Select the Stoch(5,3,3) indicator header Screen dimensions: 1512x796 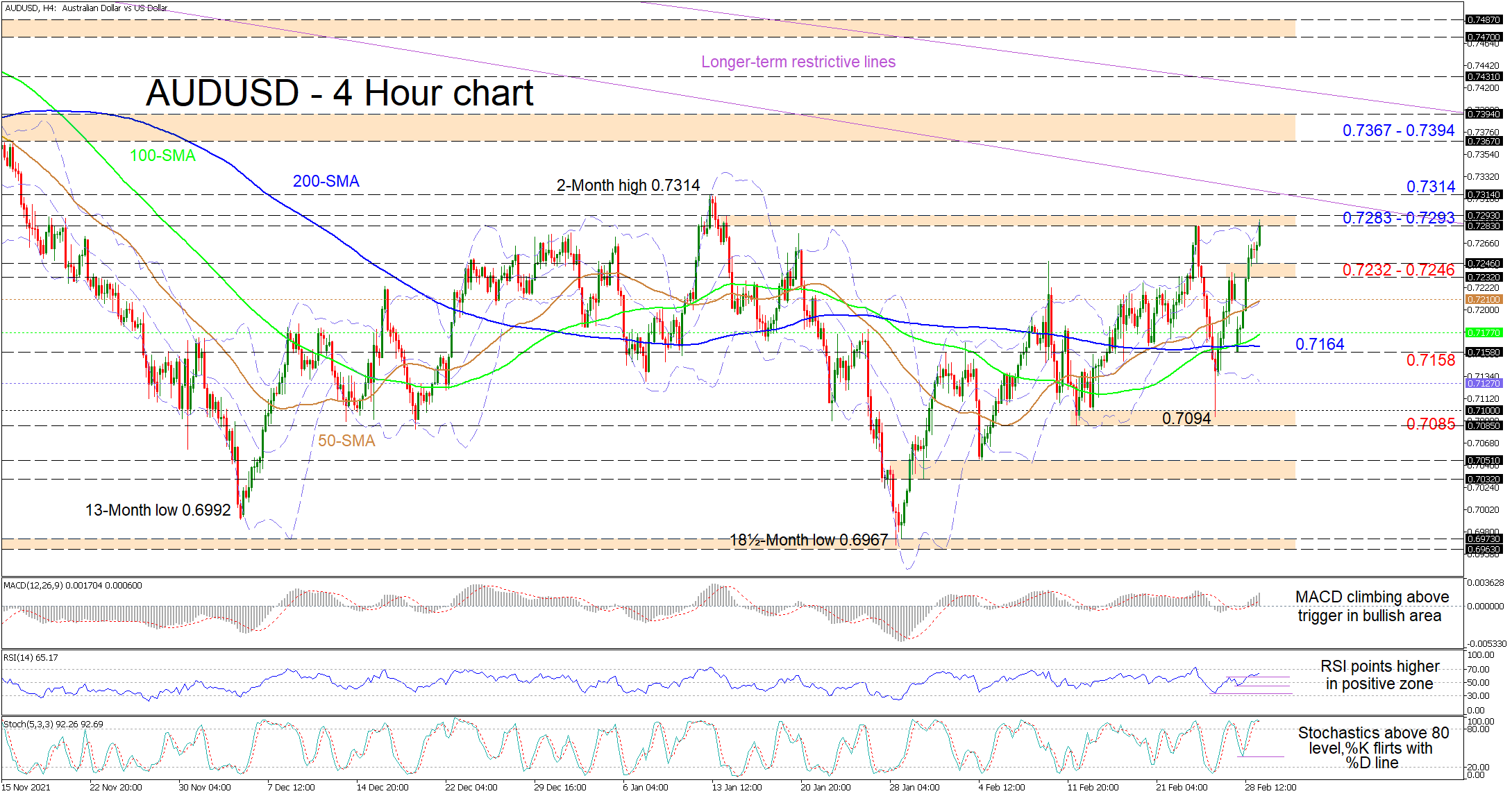[53, 724]
